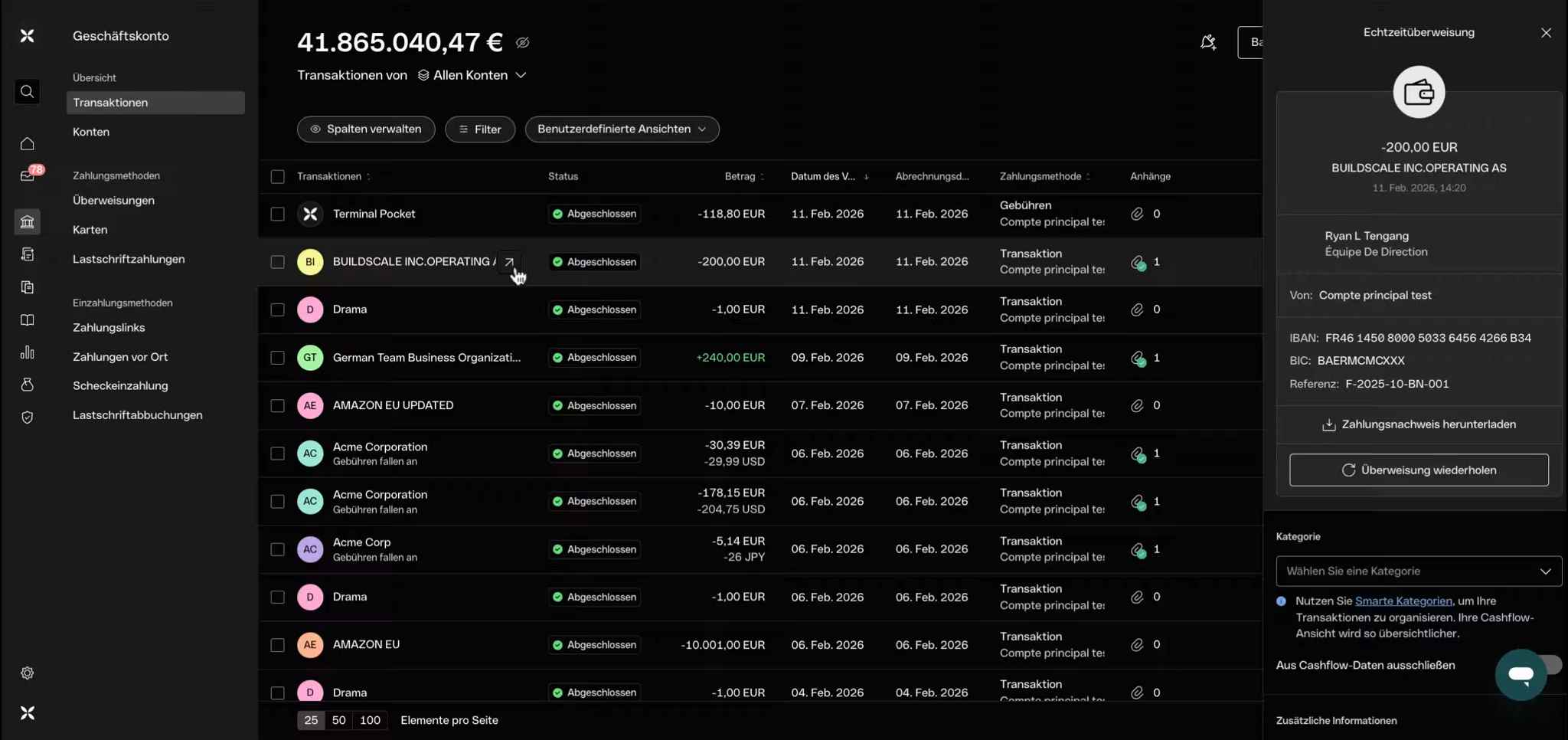Set 50 elements per page
This screenshot has width=1568, height=740.
(x=338, y=720)
